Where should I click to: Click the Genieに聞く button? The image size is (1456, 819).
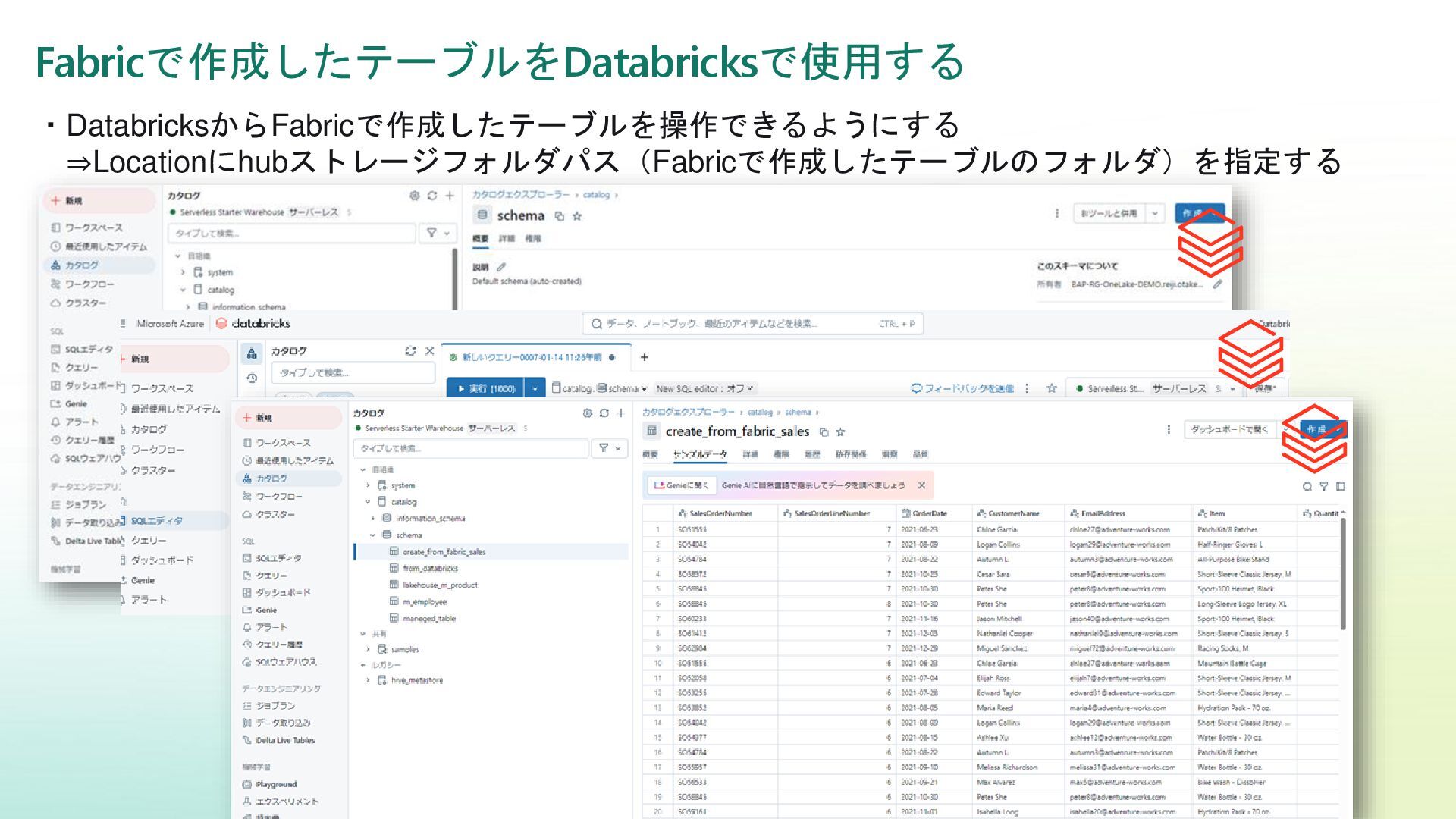(681, 485)
